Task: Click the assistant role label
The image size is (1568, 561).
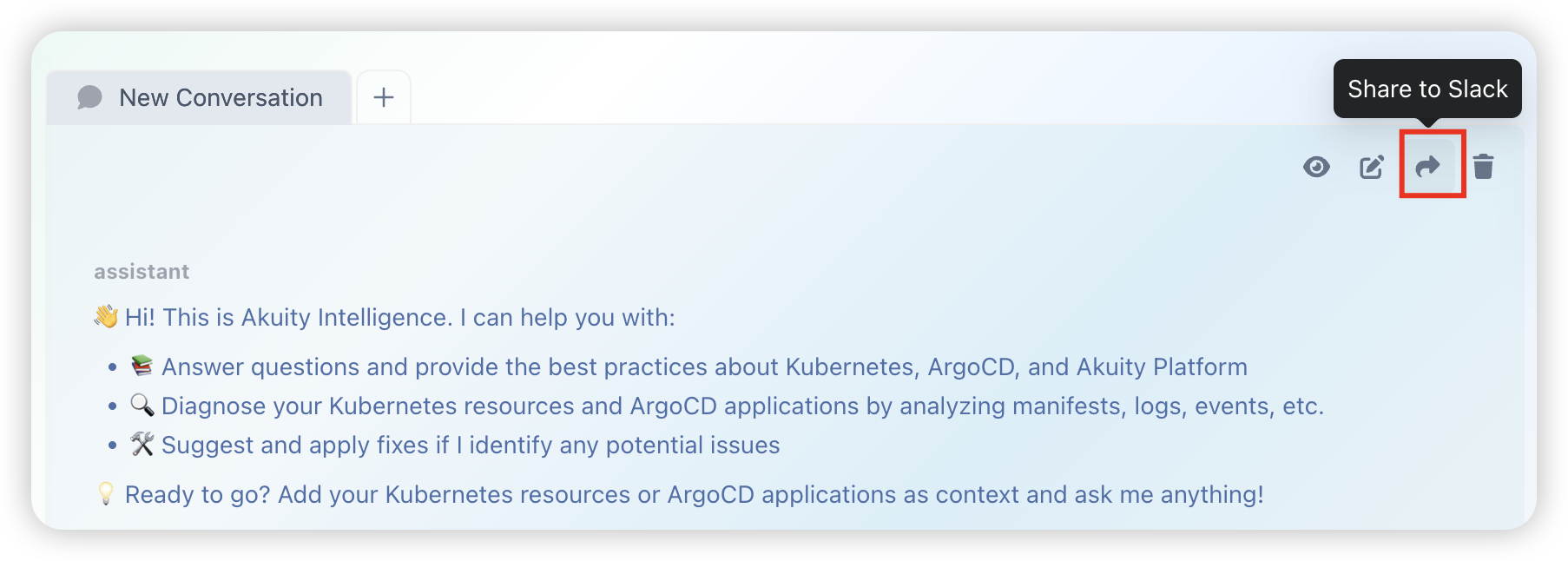Action: (142, 272)
